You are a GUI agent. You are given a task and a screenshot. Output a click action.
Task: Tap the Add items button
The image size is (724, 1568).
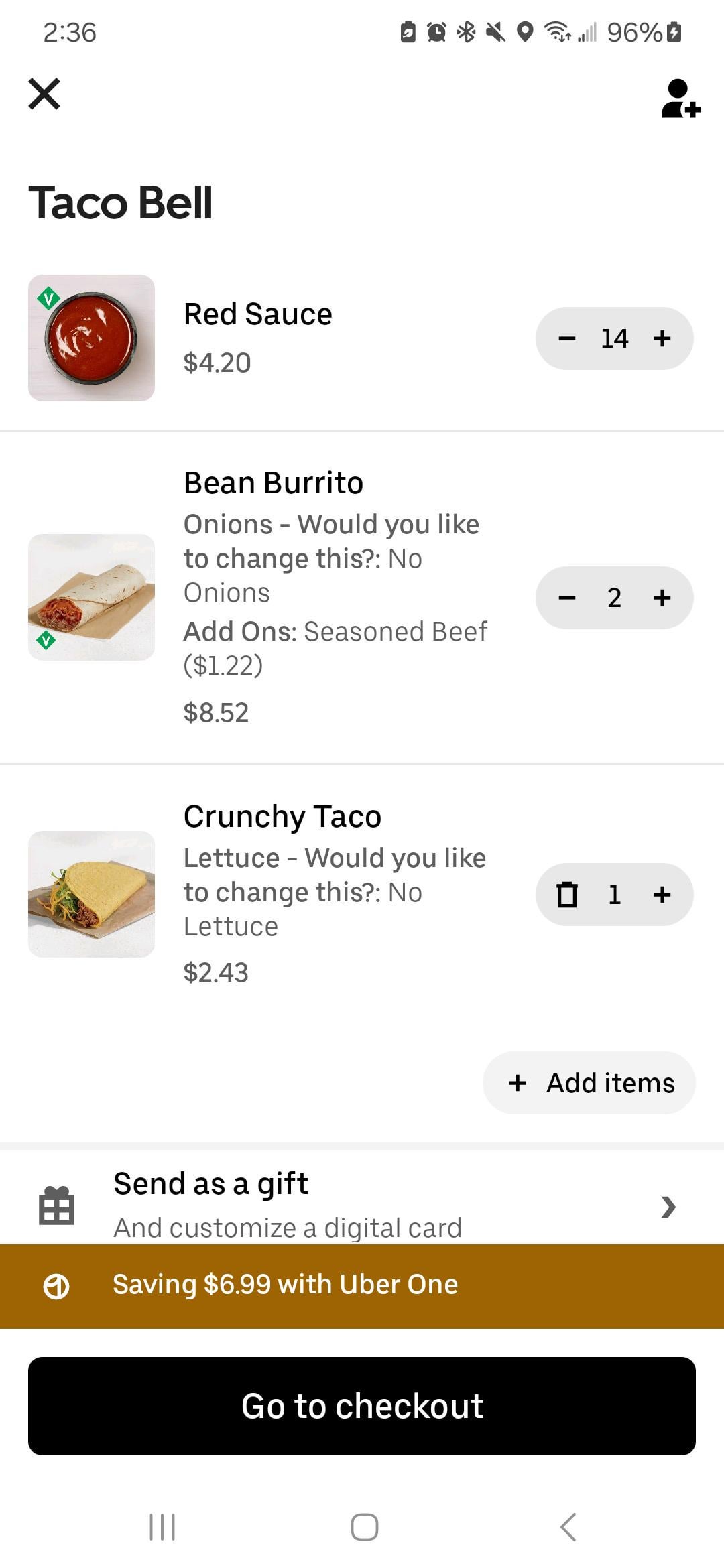589,1083
